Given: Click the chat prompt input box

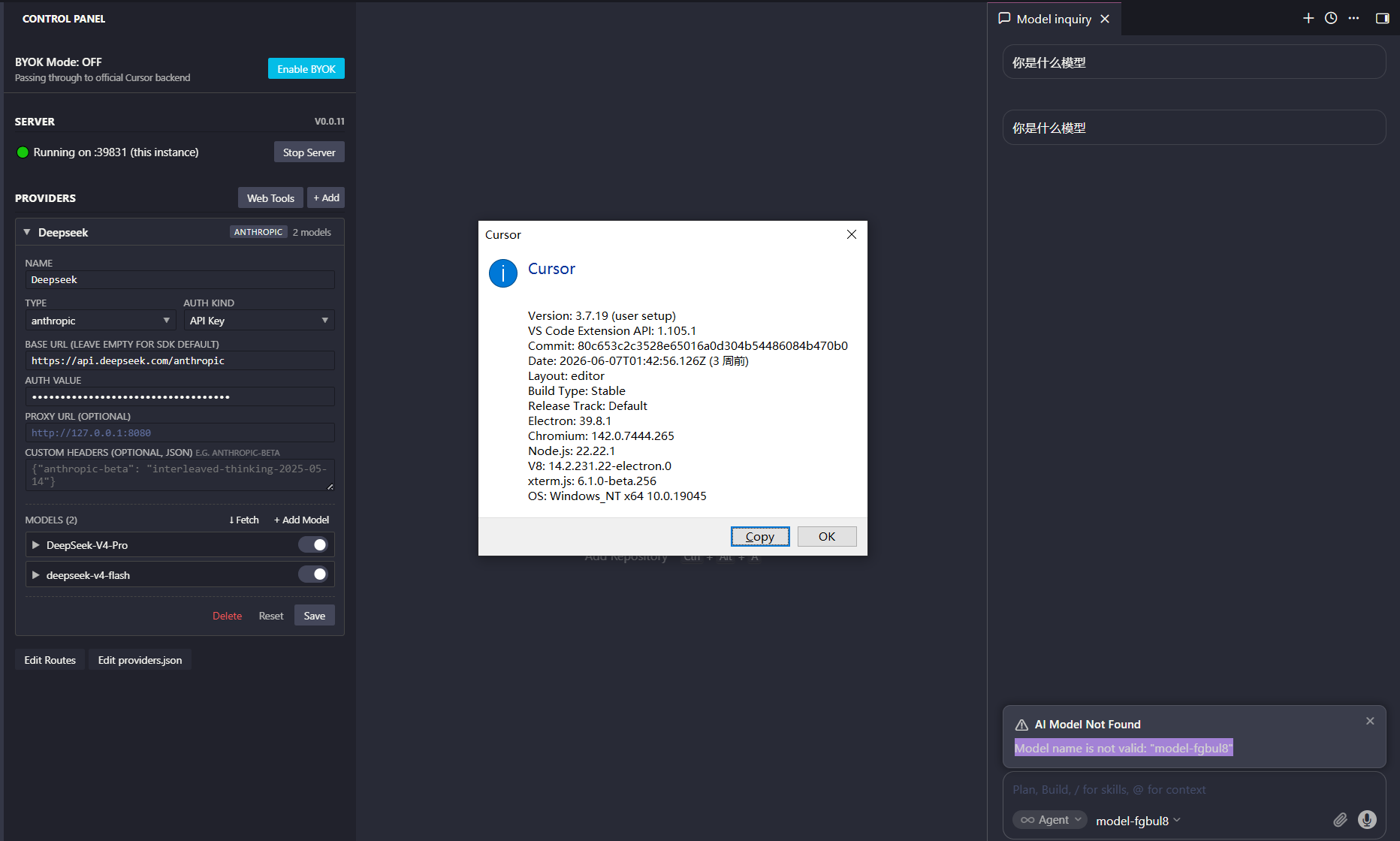Looking at the screenshot, I should coord(1193,790).
